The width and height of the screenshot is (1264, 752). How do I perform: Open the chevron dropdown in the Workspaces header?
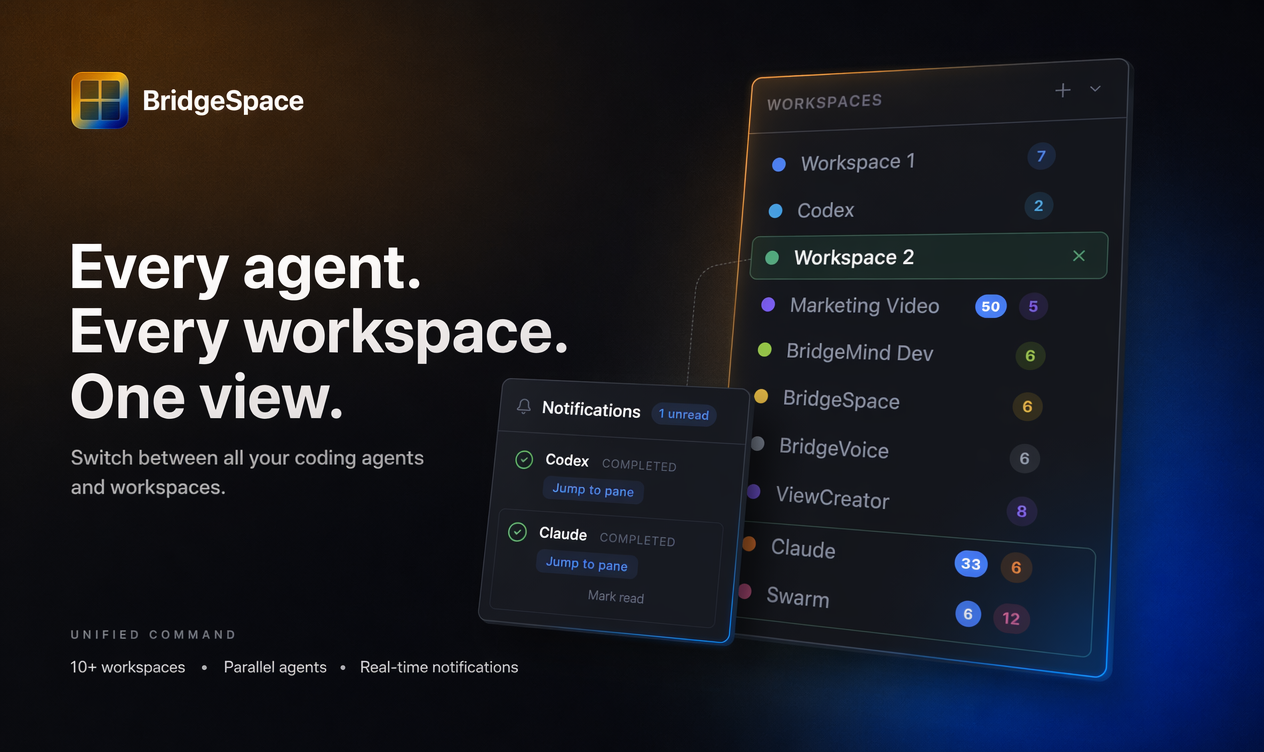coord(1095,88)
